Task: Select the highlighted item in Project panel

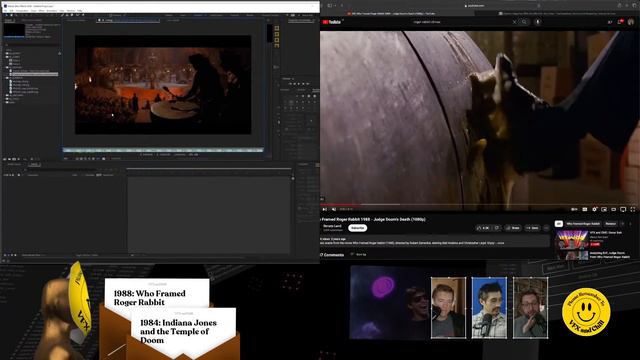Action: coord(34,74)
